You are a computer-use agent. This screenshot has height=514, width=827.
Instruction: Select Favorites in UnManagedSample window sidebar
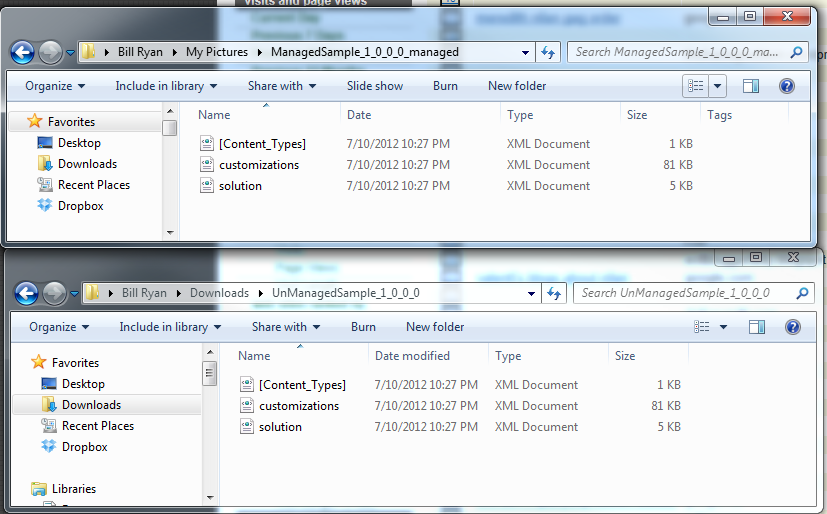(75, 363)
